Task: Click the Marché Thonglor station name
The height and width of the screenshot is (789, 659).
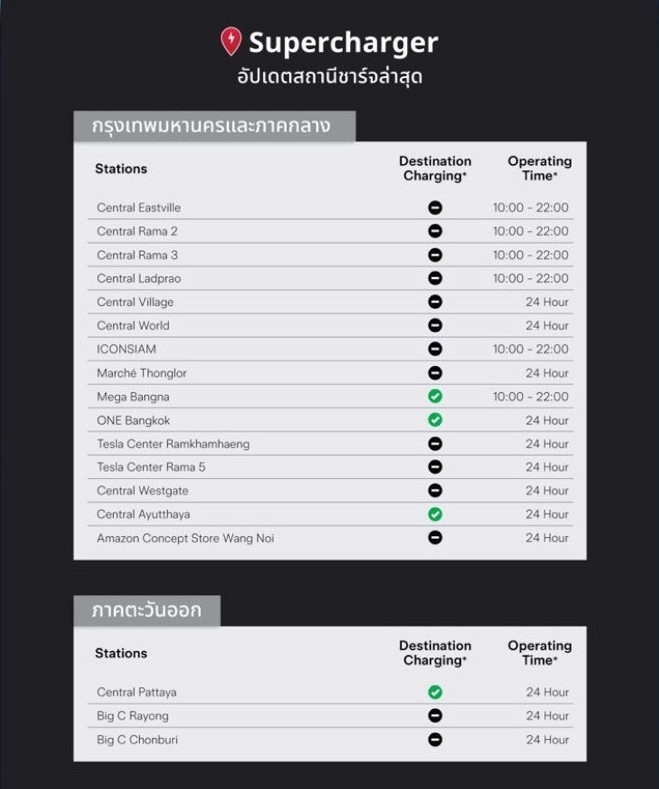Action: 142,373
